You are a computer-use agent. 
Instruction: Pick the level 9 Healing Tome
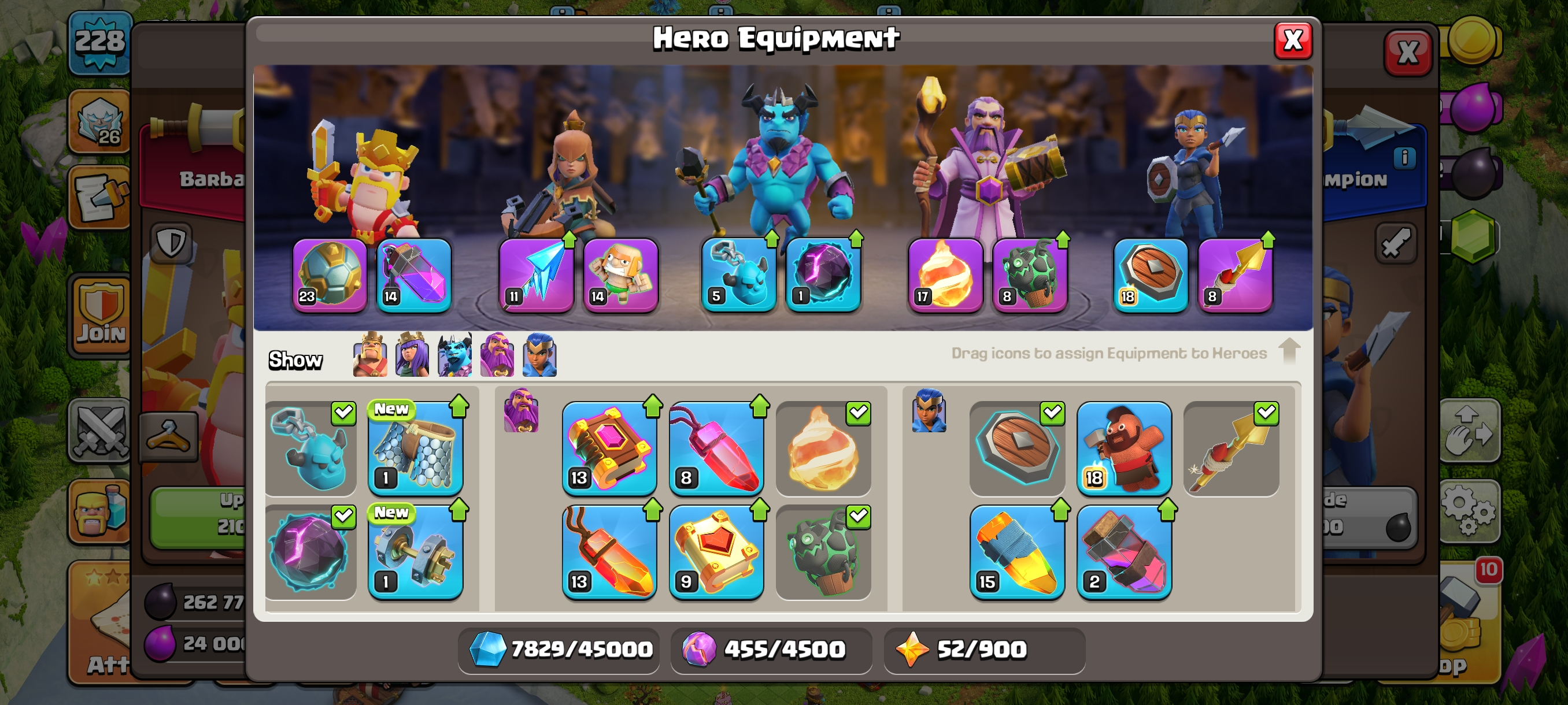(x=716, y=552)
